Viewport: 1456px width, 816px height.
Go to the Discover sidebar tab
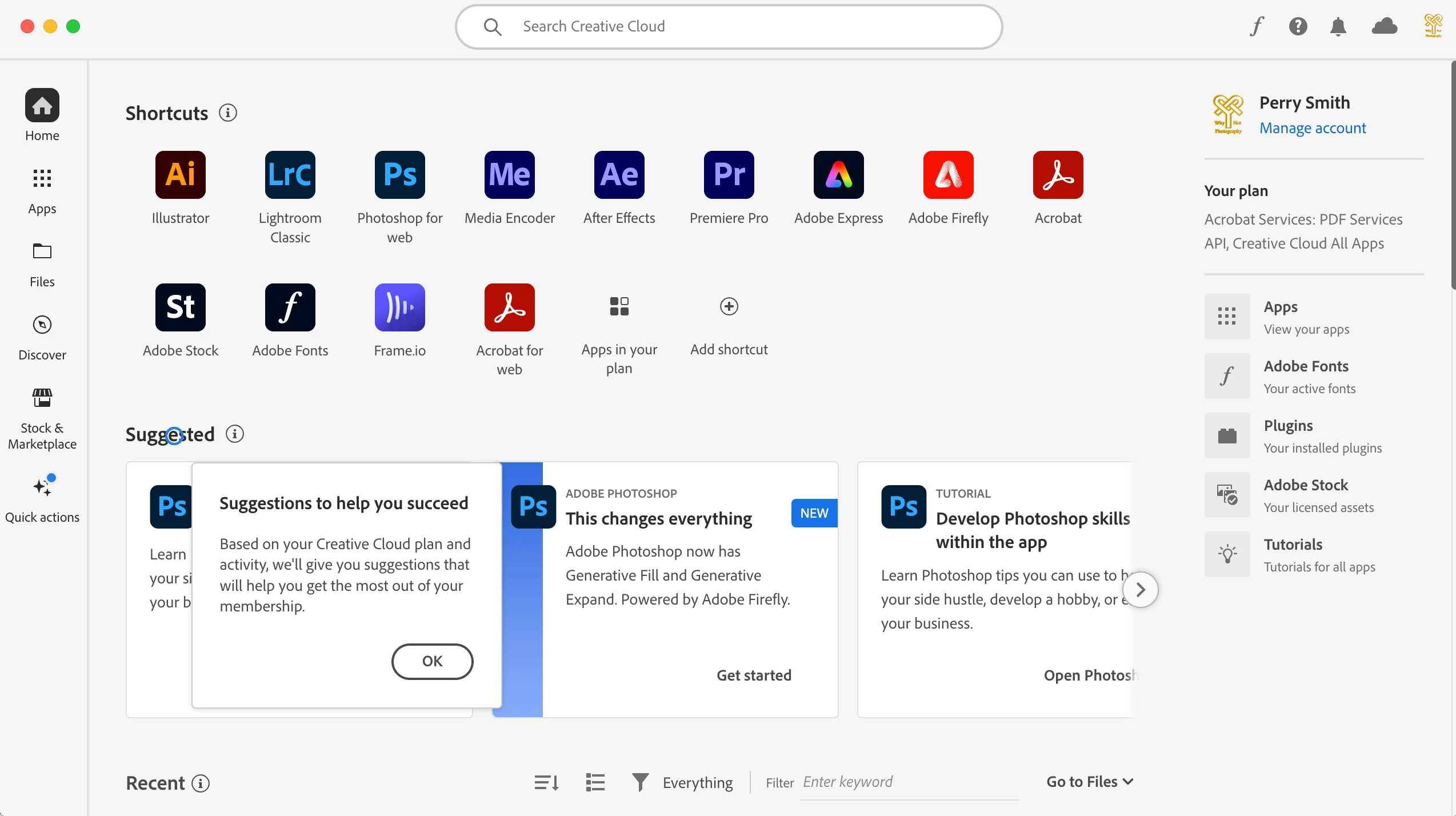pos(42,337)
